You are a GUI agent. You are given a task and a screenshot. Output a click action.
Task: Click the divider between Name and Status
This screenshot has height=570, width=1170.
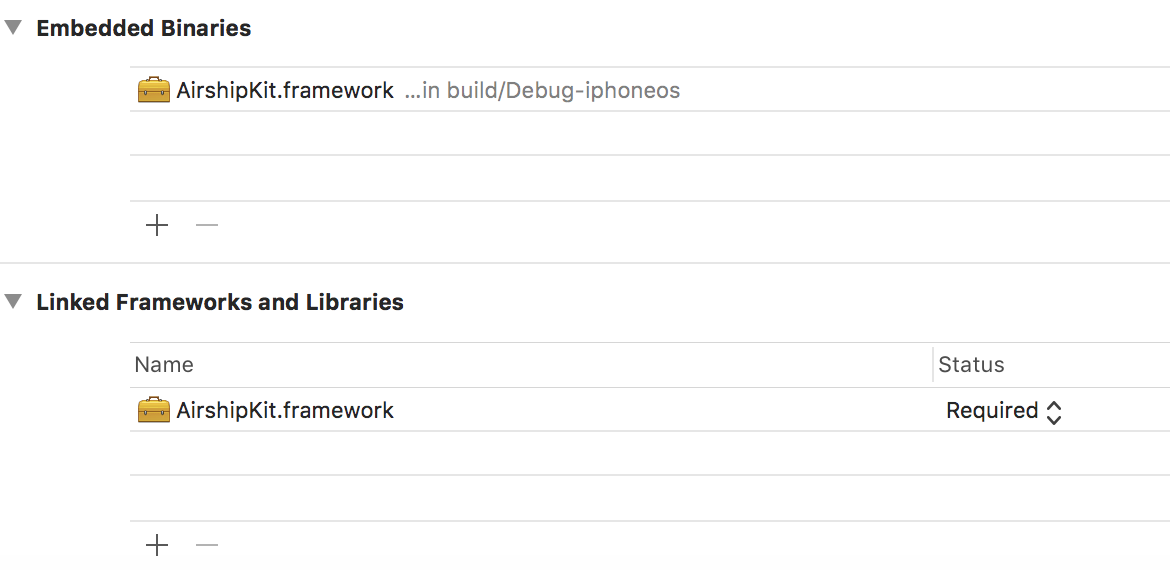coord(933,365)
